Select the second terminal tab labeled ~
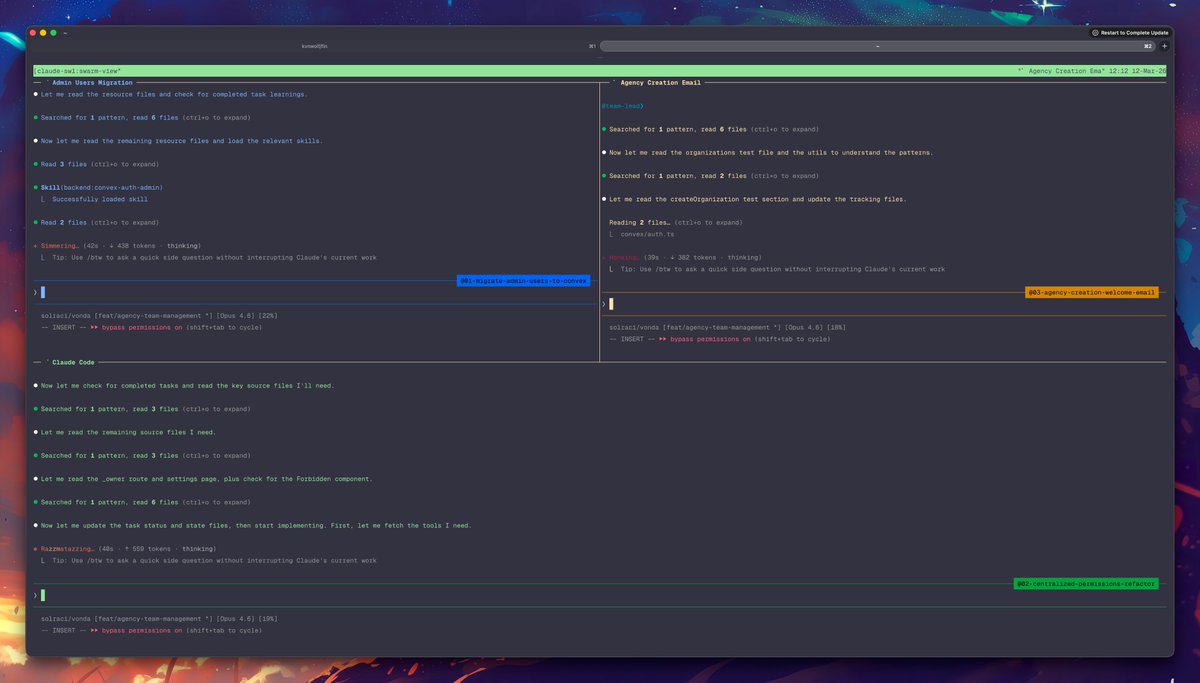The width and height of the screenshot is (1200, 683). [878, 46]
